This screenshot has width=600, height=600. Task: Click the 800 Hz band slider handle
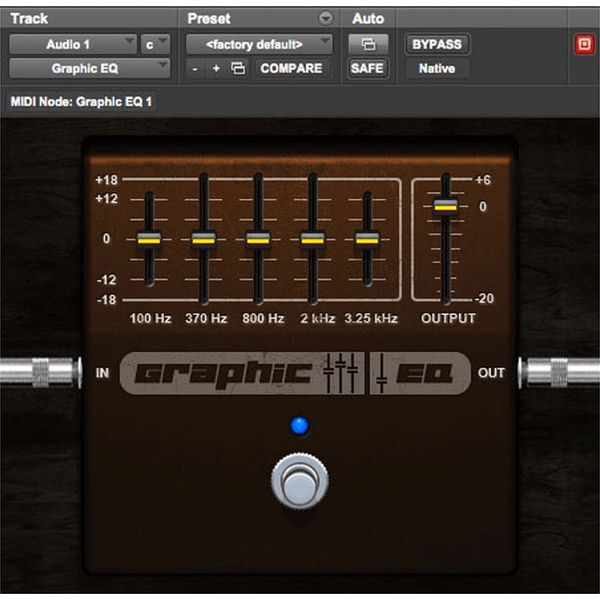pyautogui.click(x=258, y=240)
